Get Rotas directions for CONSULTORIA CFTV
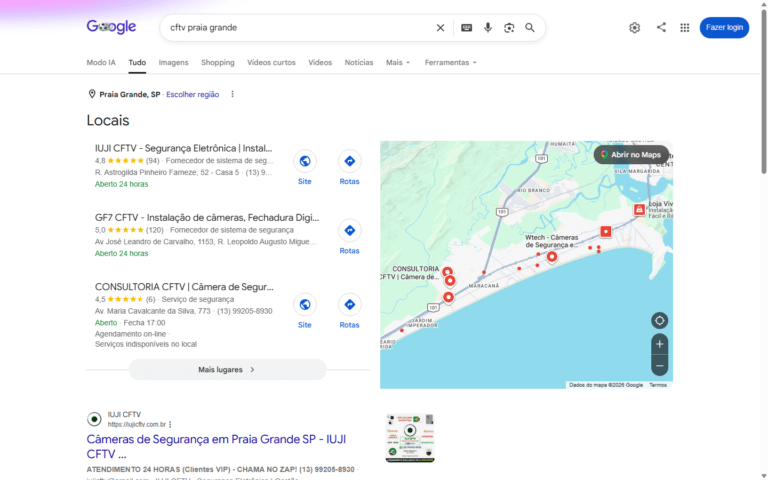Image resolution: width=768 pixels, height=480 pixels. (x=349, y=305)
